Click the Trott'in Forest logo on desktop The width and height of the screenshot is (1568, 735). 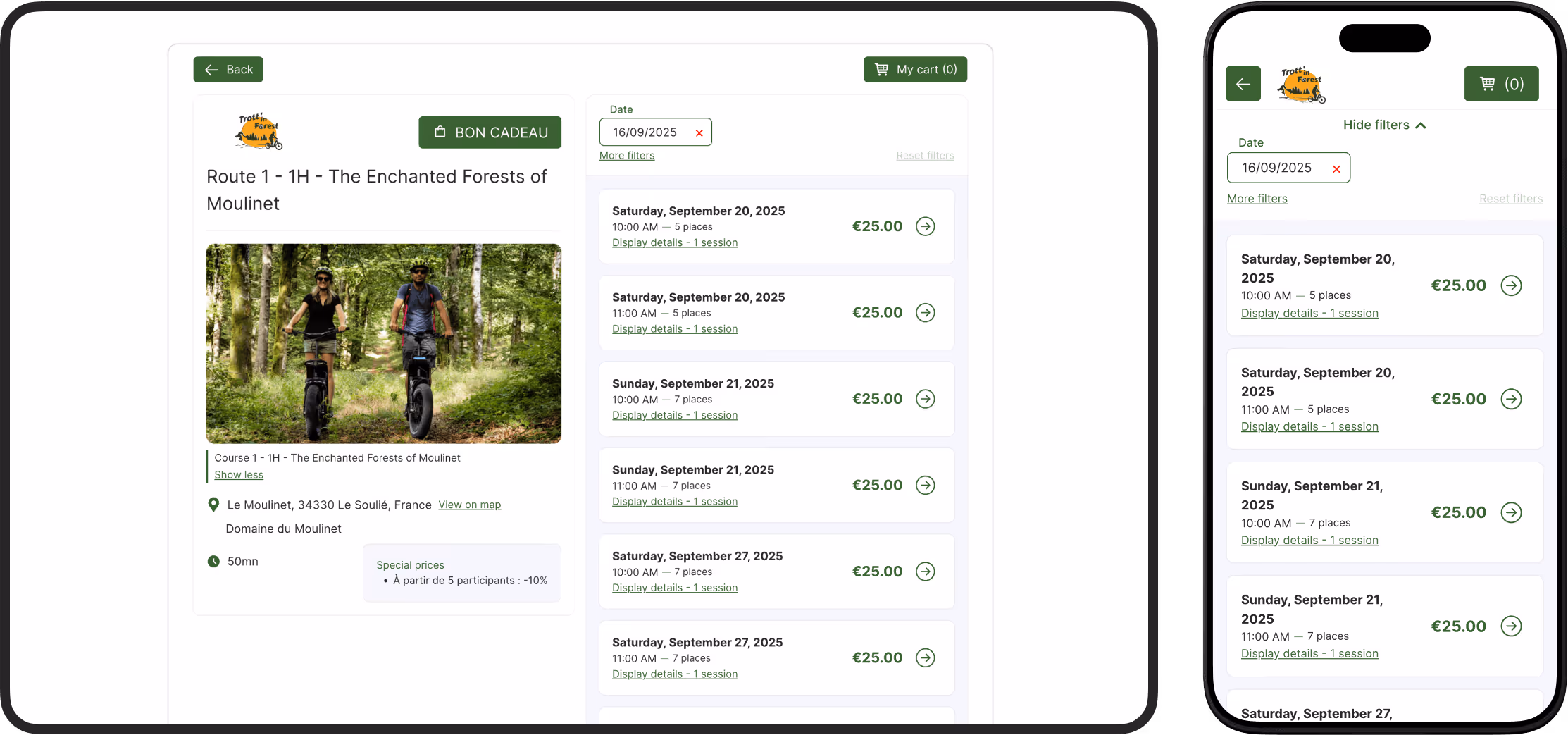point(259,131)
